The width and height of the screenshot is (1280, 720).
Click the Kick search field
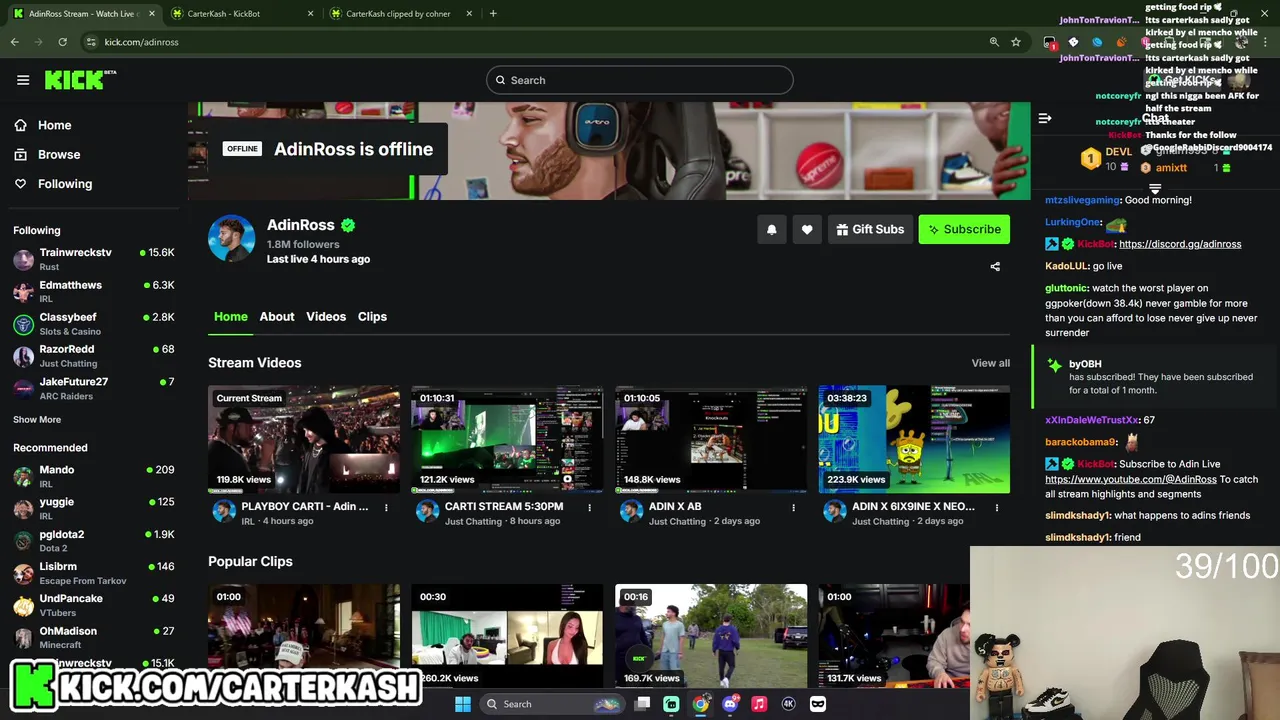[x=640, y=80]
